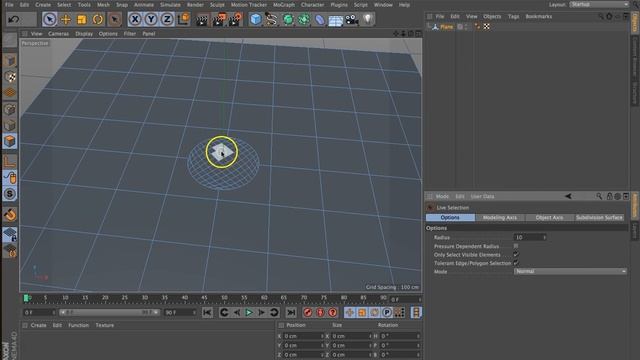Viewport: 640px width, 360px height.
Task: Select the Scale tool
Action: click(x=82, y=19)
